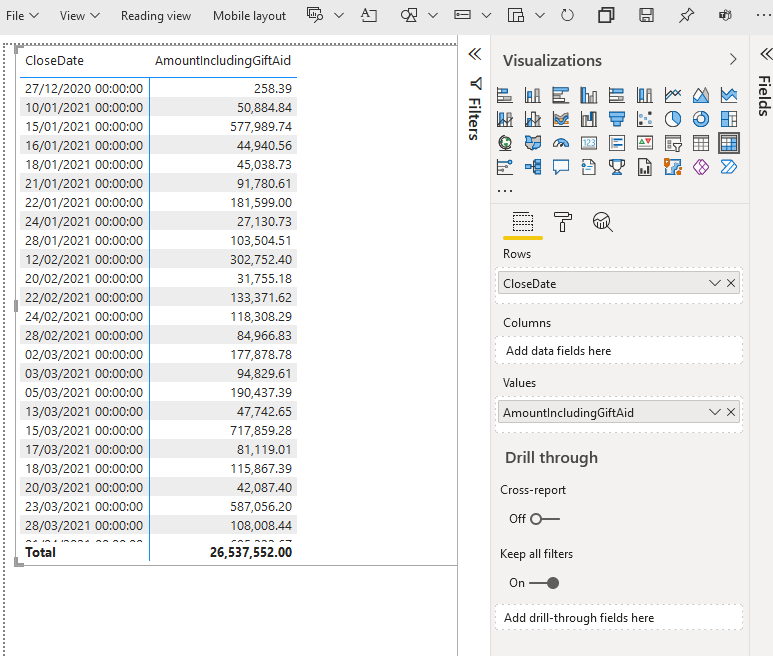
Task: Select the scatter chart visual
Action: (x=645, y=119)
